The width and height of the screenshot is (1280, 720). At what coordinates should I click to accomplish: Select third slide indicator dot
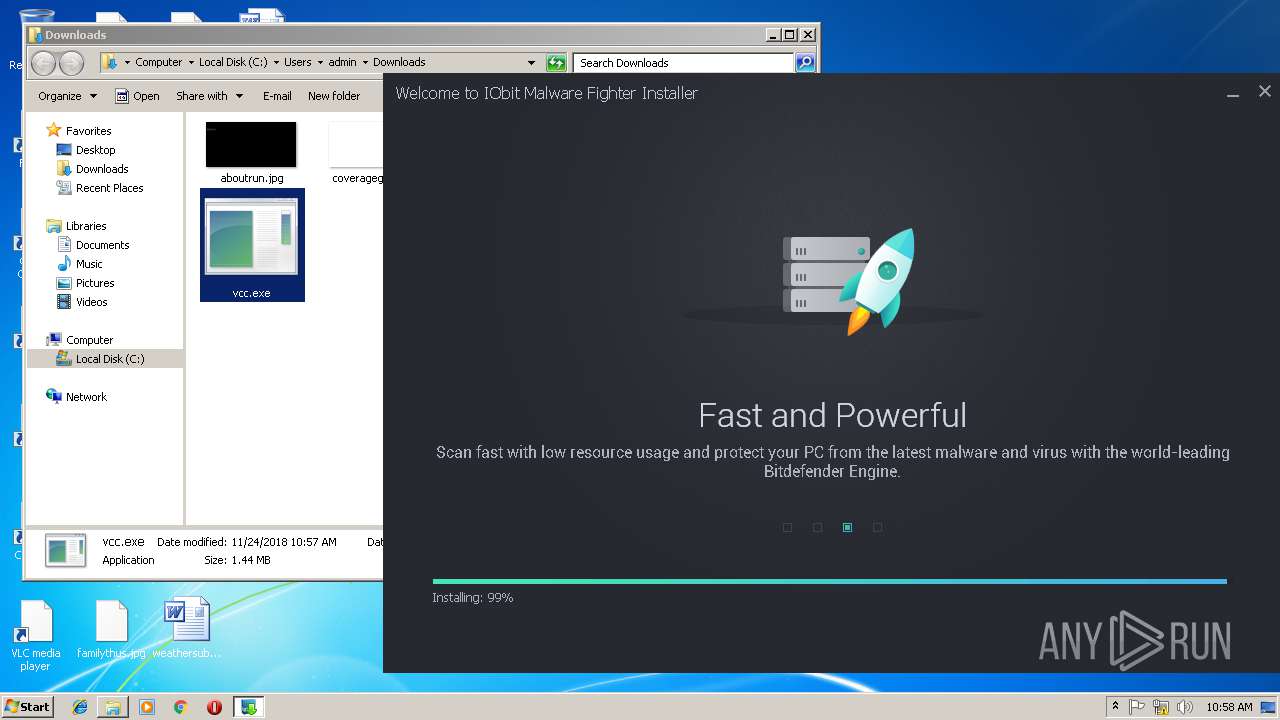(847, 527)
